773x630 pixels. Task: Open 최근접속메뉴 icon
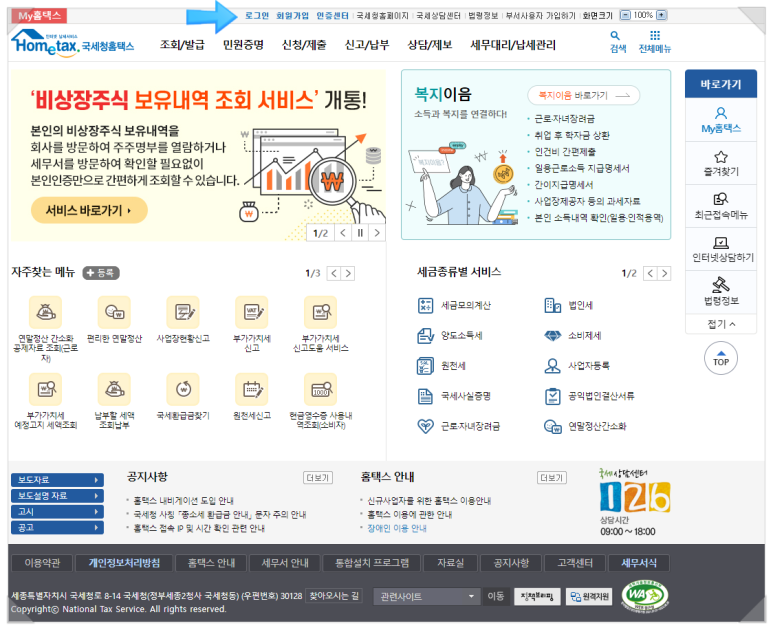(721, 199)
